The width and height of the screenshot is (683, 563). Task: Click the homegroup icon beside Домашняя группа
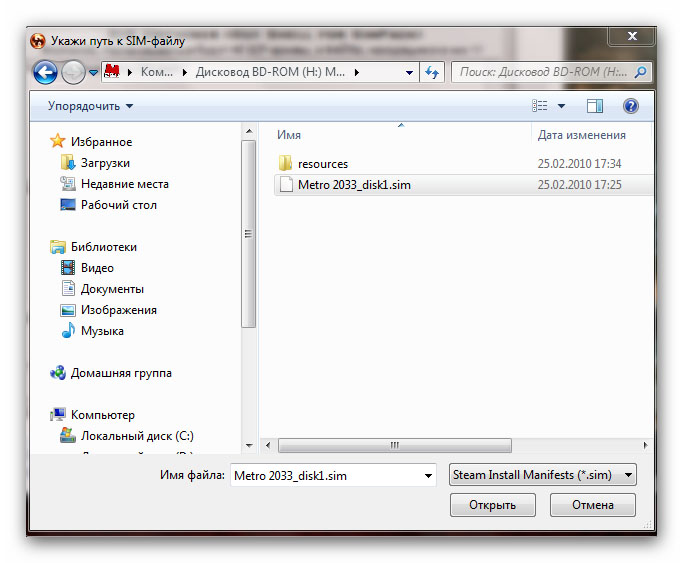[x=58, y=373]
